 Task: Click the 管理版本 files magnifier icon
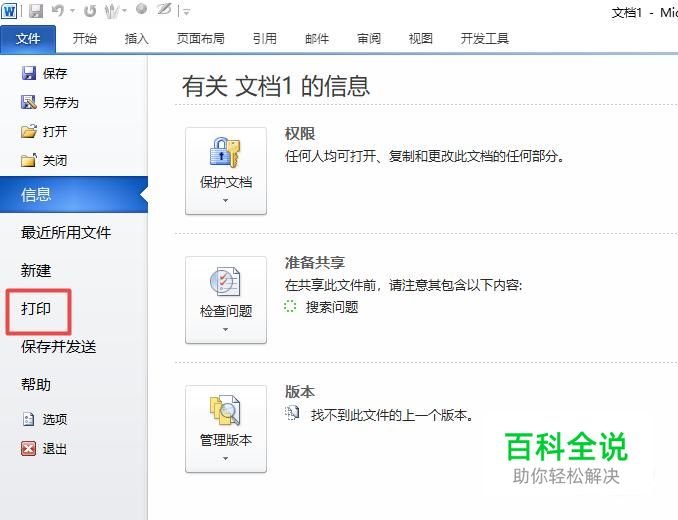tap(225, 410)
